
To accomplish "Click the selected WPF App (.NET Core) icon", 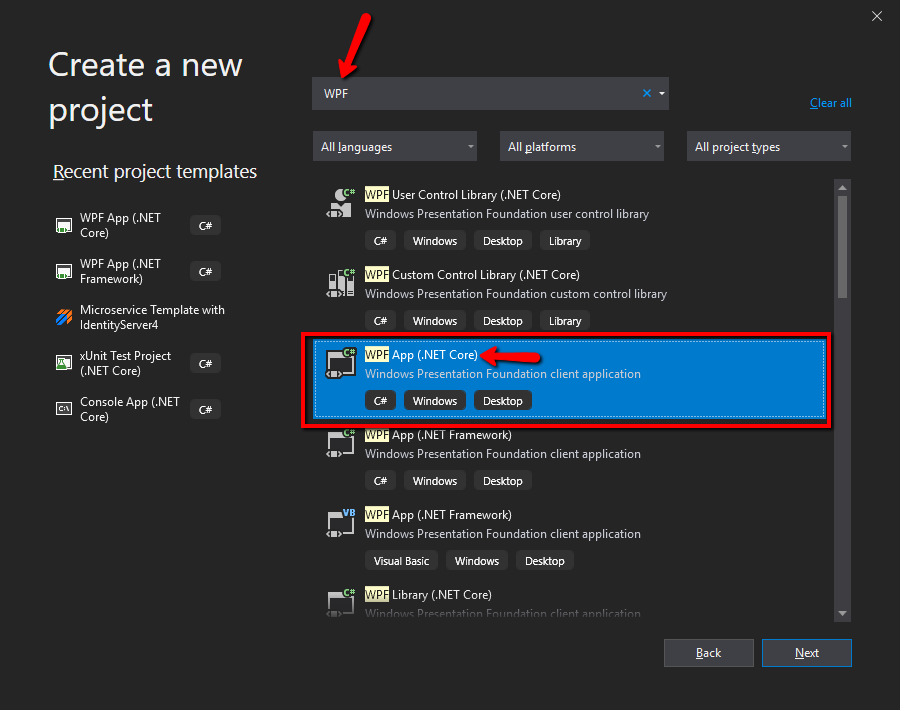I will [340, 363].
